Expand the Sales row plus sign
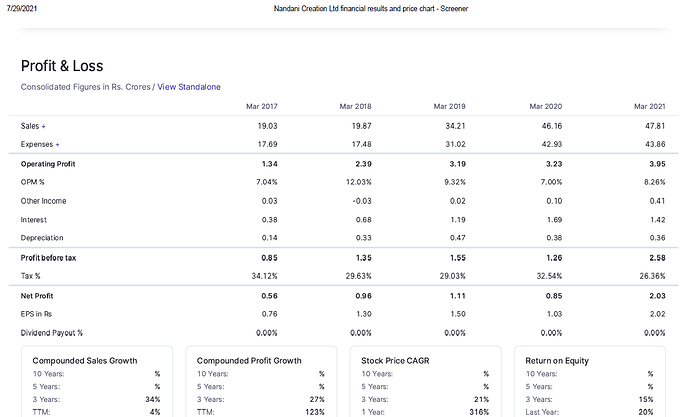Image resolution: width=690 pixels, height=417 pixels. 44,126
